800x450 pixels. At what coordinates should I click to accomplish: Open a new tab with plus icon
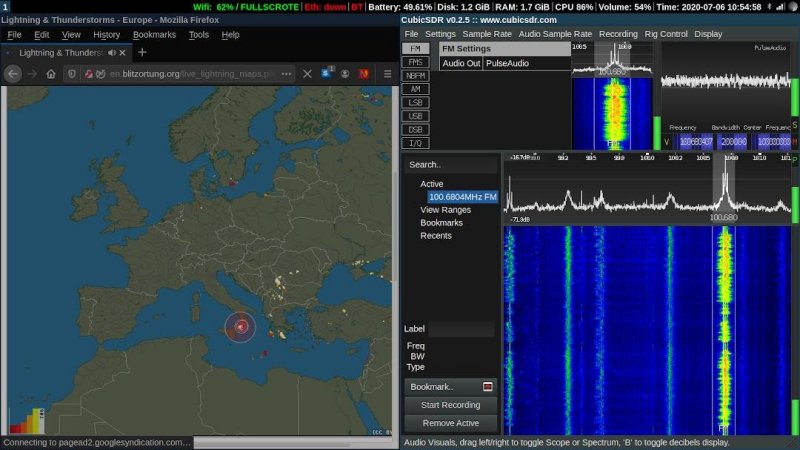click(x=142, y=52)
